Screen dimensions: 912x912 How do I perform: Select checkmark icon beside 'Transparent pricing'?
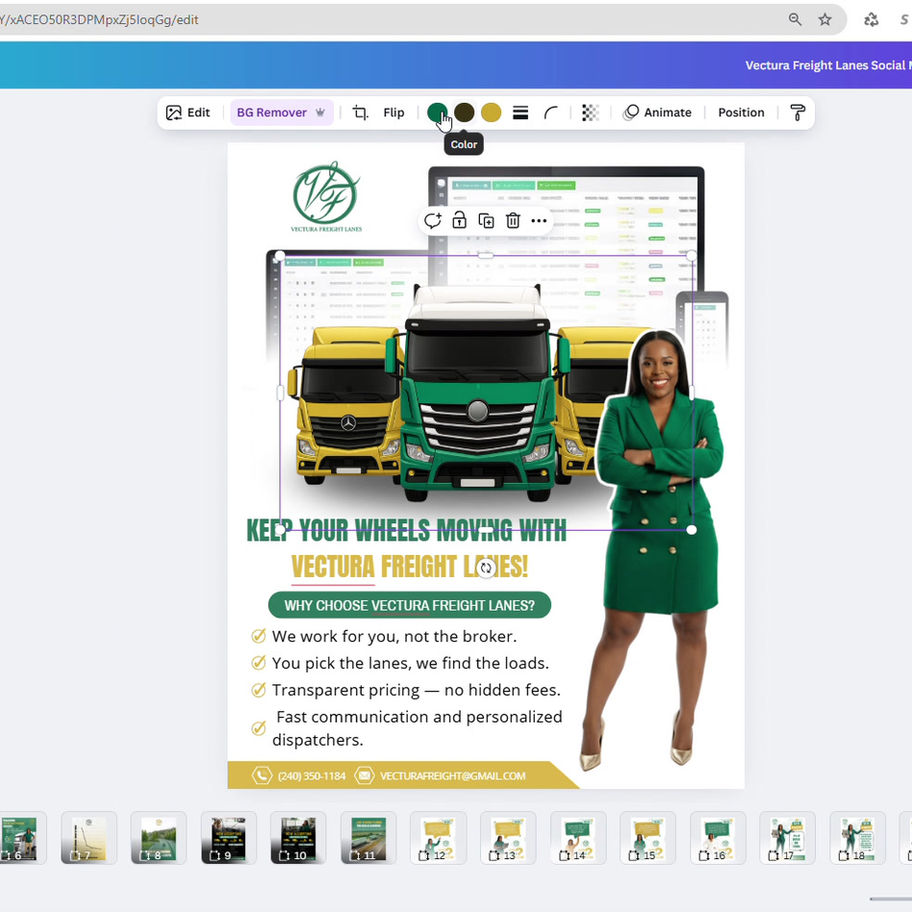tap(258, 690)
